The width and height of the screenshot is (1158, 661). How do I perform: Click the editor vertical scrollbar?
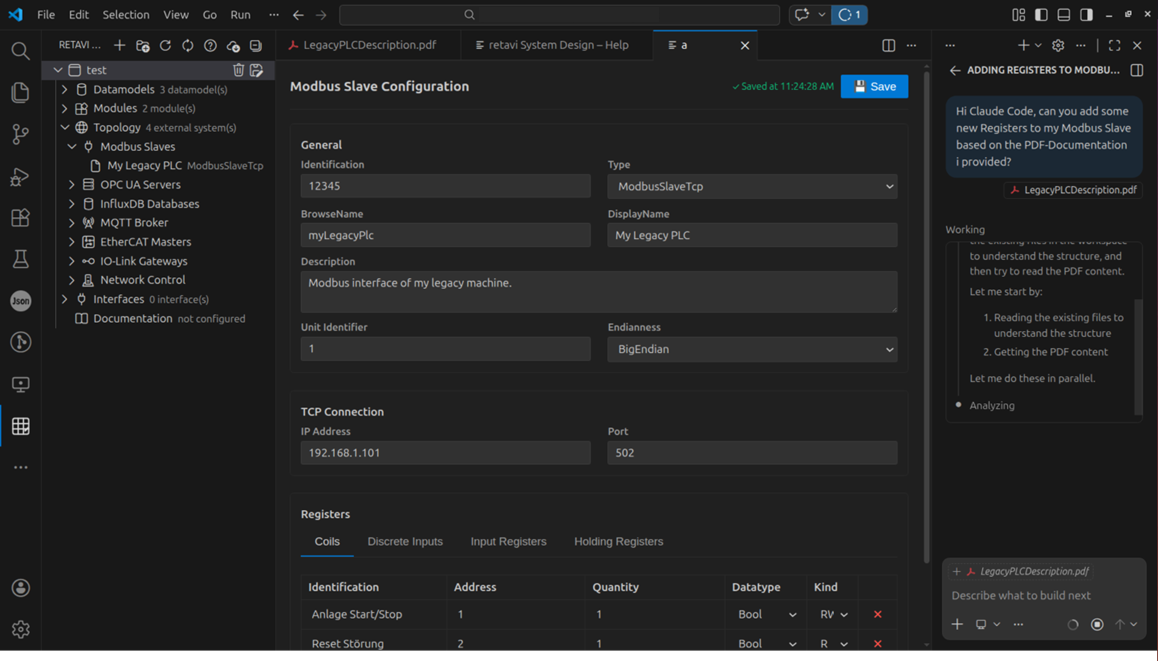tap(926, 318)
